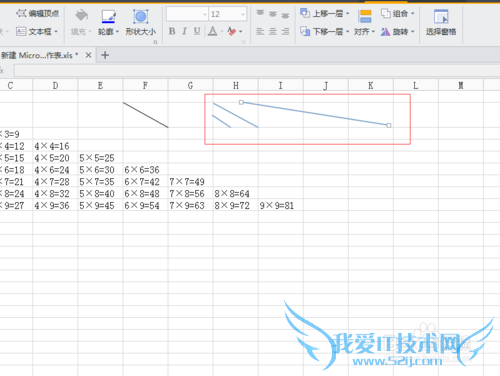Select cell containing 6×6=36

coord(145,170)
